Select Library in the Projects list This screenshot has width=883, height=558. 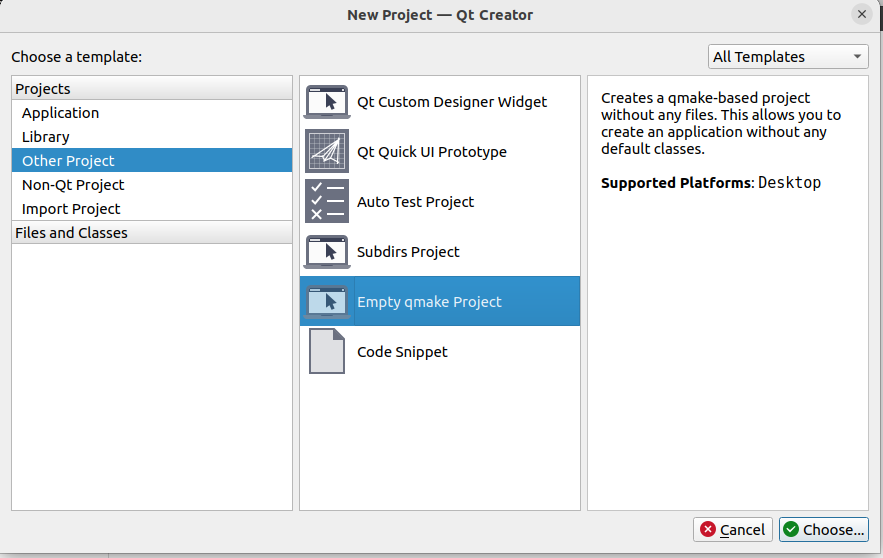(151, 137)
